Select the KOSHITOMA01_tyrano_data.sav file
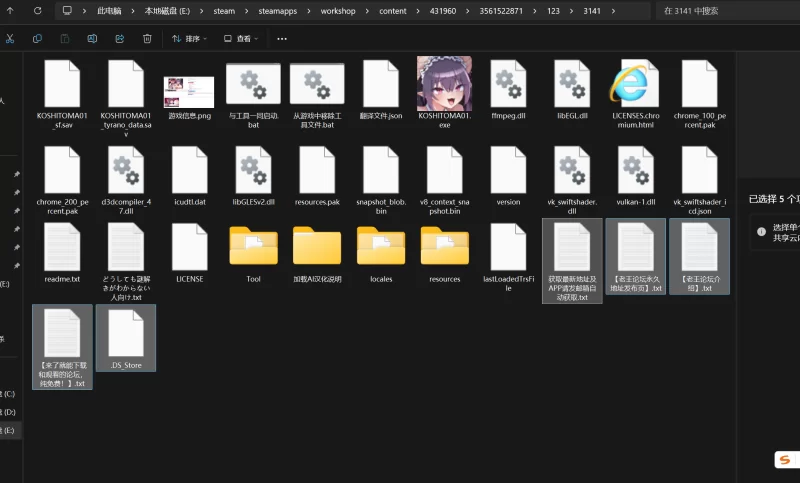Image resolution: width=800 pixels, height=483 pixels. coord(126,98)
